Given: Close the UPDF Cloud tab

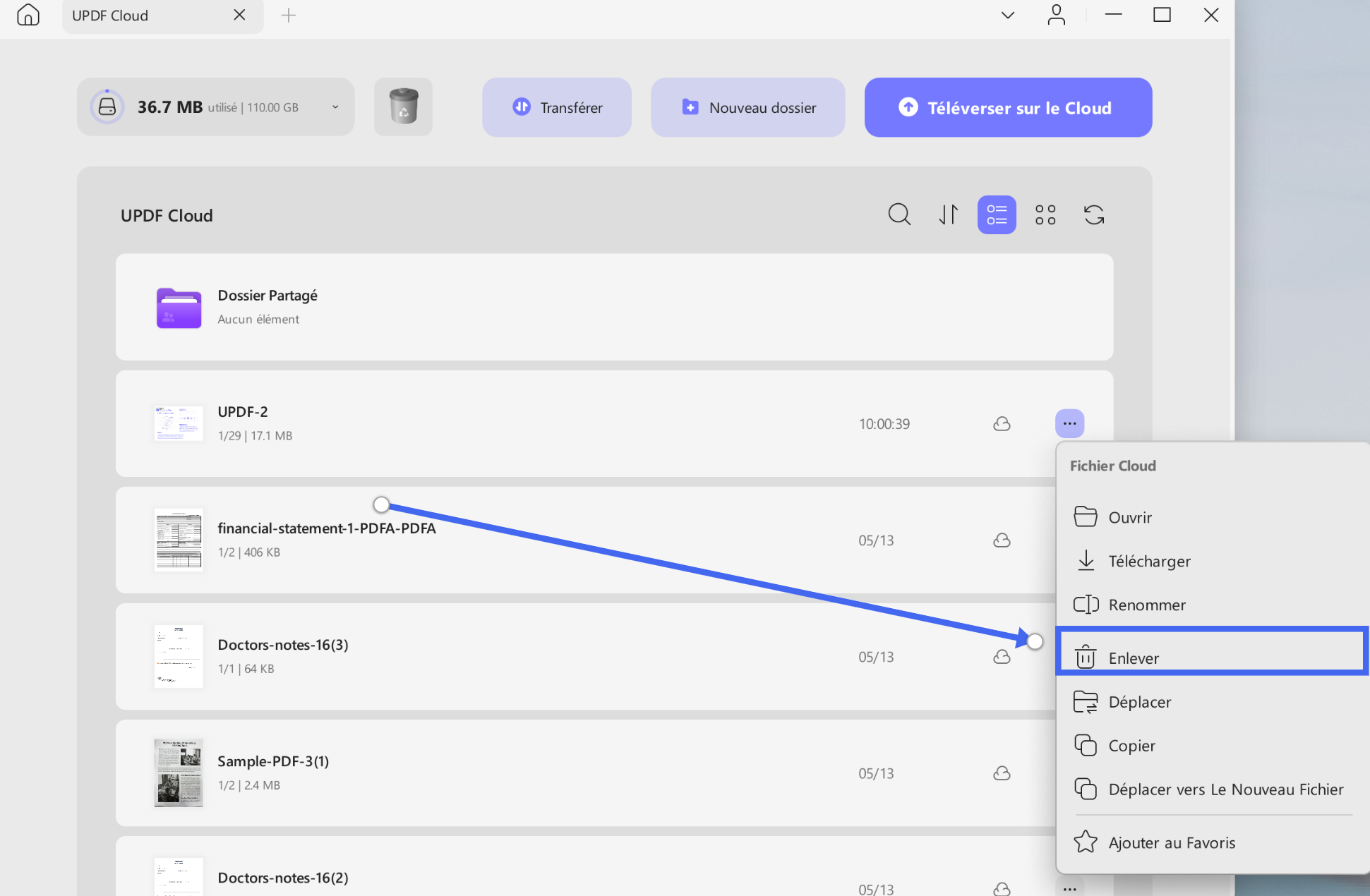Looking at the screenshot, I should tap(239, 15).
